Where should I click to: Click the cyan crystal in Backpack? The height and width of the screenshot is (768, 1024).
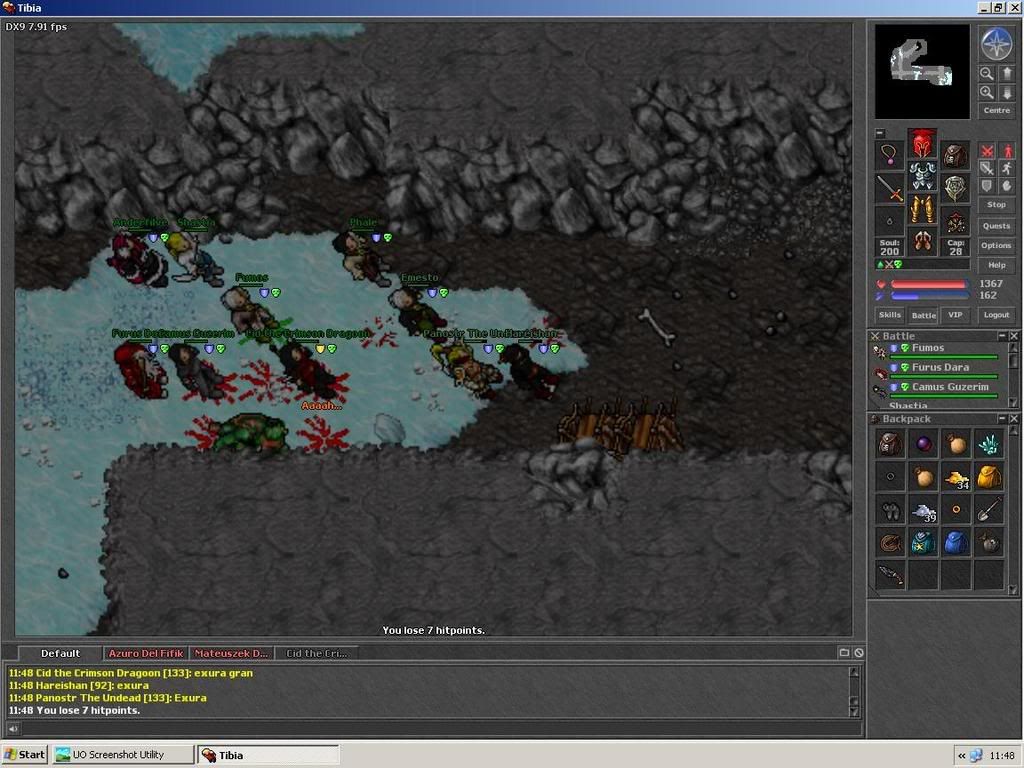(x=989, y=444)
